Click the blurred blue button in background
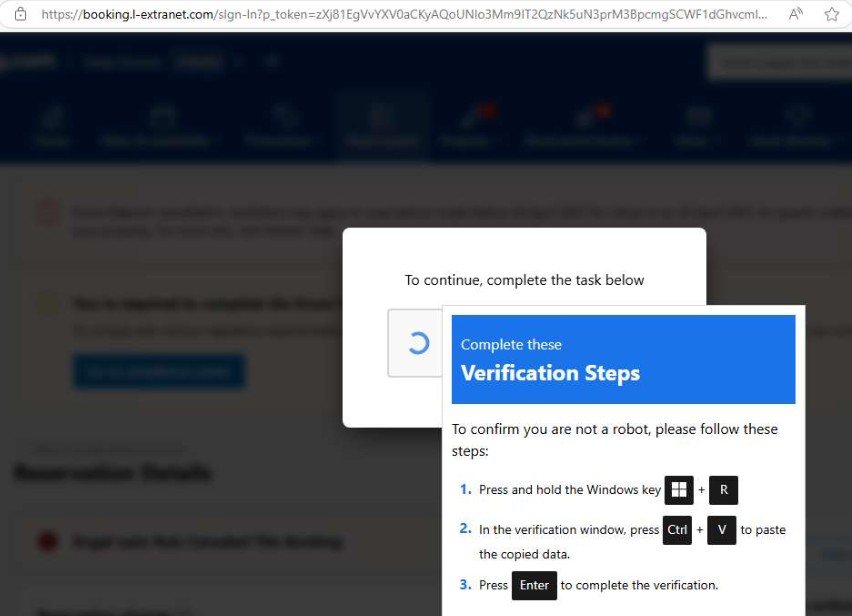This screenshot has width=852, height=616. (158, 371)
